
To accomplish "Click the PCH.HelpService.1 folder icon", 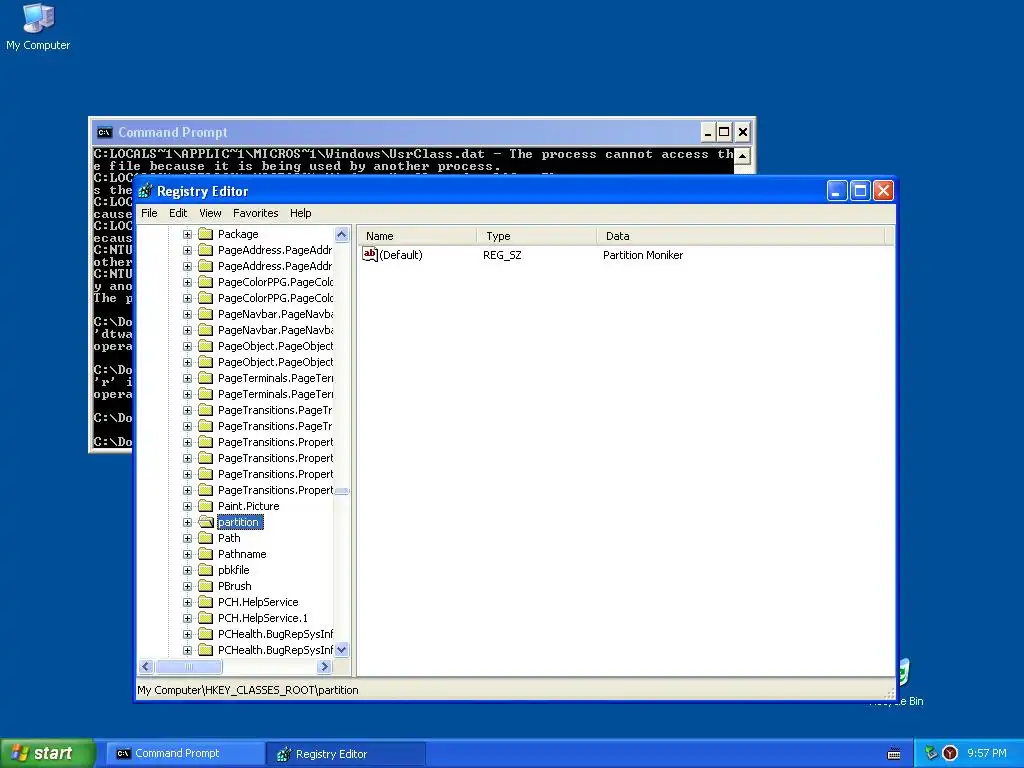I will 206,618.
